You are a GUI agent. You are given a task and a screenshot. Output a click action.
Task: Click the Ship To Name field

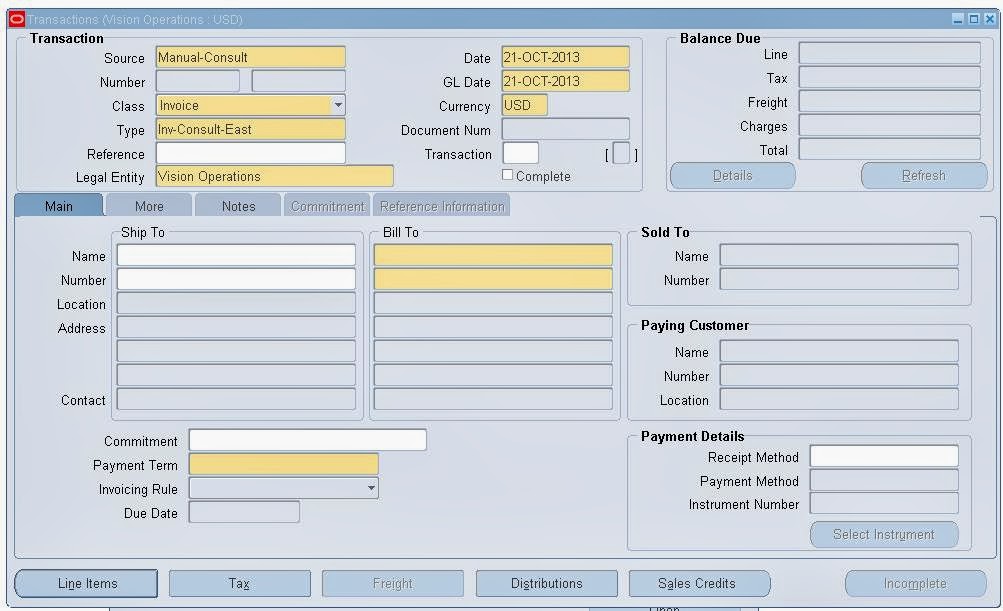236,256
